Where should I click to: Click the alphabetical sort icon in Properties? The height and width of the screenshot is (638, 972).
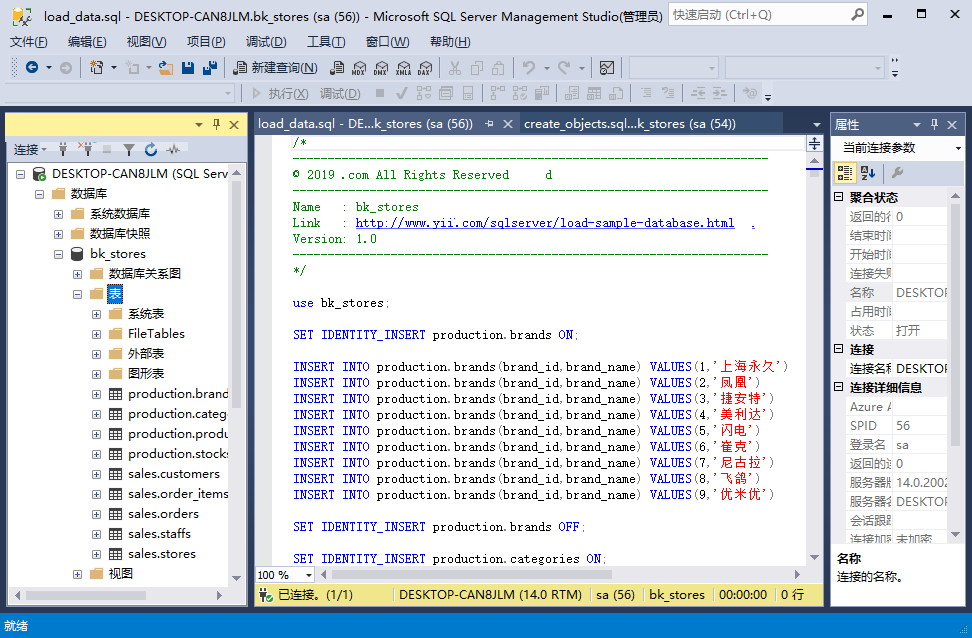(868, 173)
